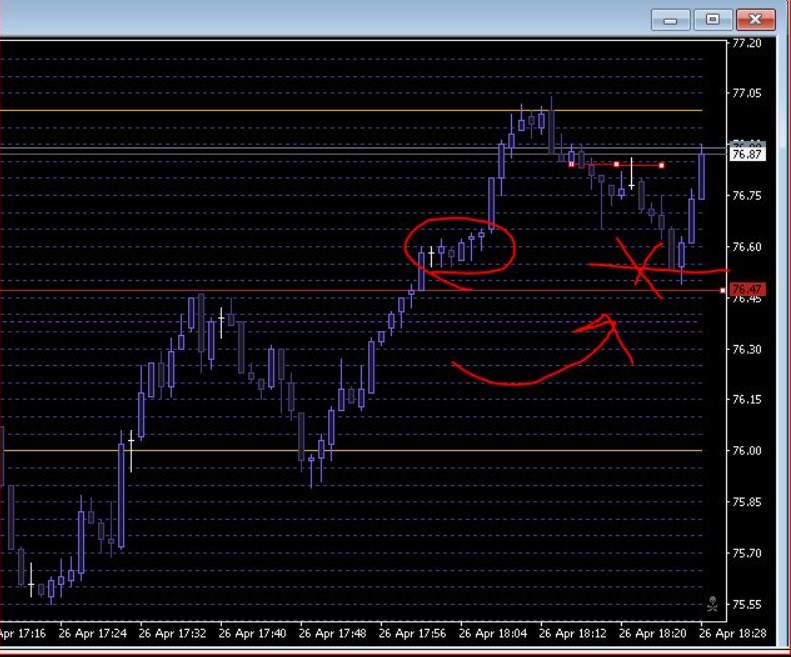
Task: Click the 76.30 price axis label
Action: 747,349
